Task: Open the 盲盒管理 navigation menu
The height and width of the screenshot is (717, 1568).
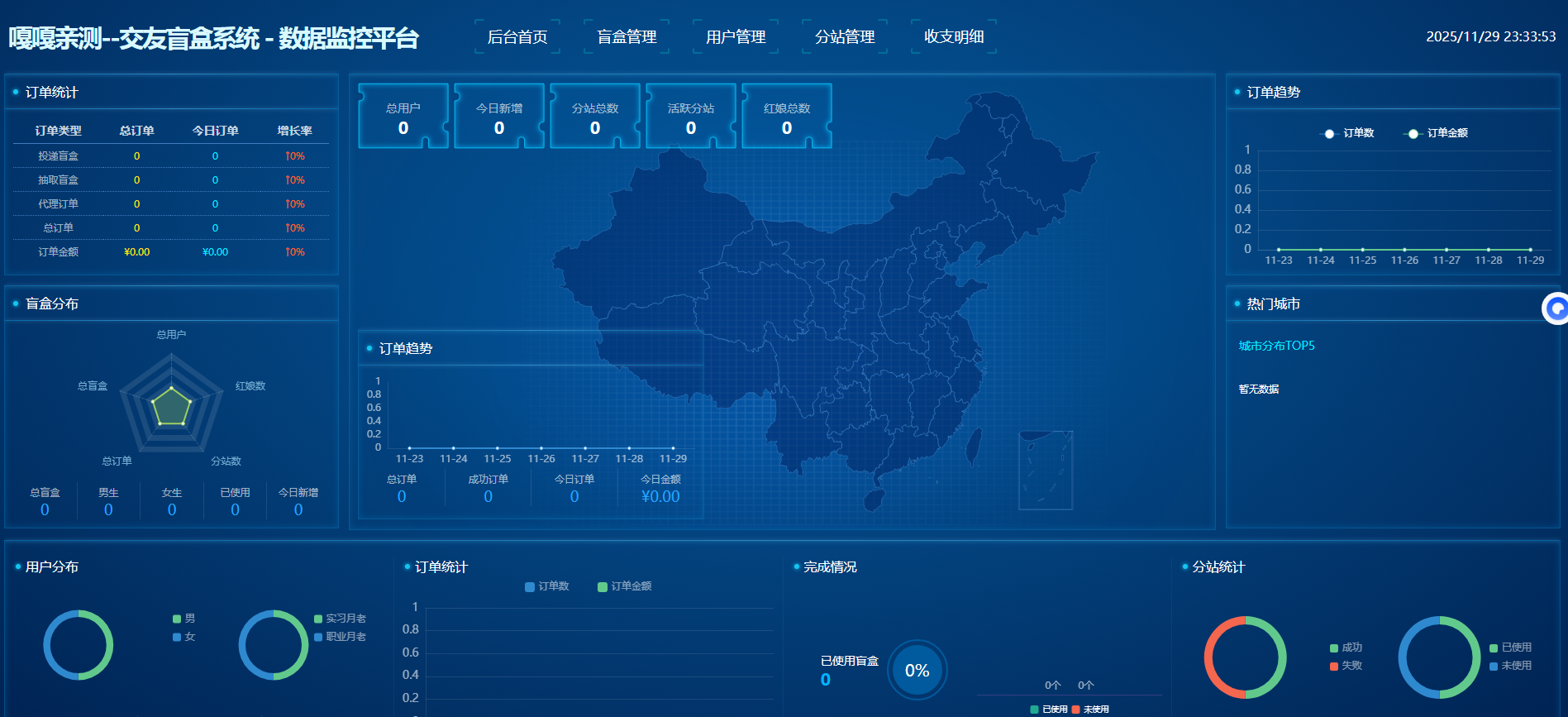Action: tap(627, 37)
